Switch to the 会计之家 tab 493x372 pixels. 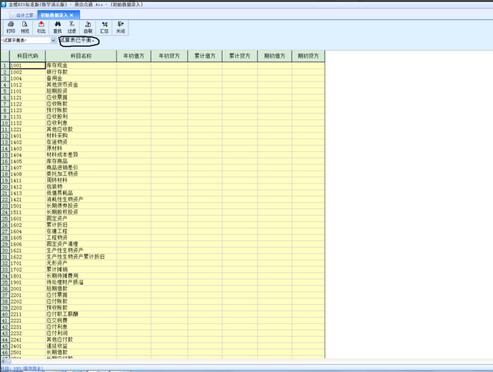pyautogui.click(x=23, y=15)
